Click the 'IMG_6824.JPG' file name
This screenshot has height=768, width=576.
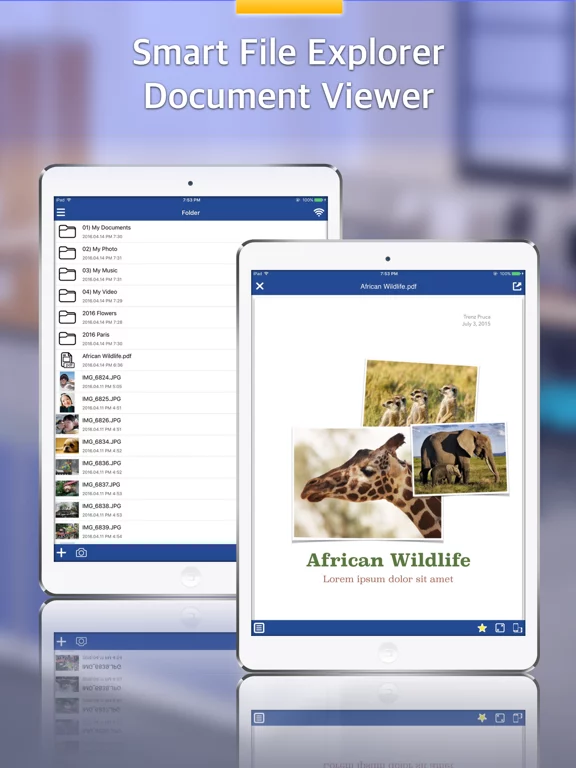click(x=101, y=378)
